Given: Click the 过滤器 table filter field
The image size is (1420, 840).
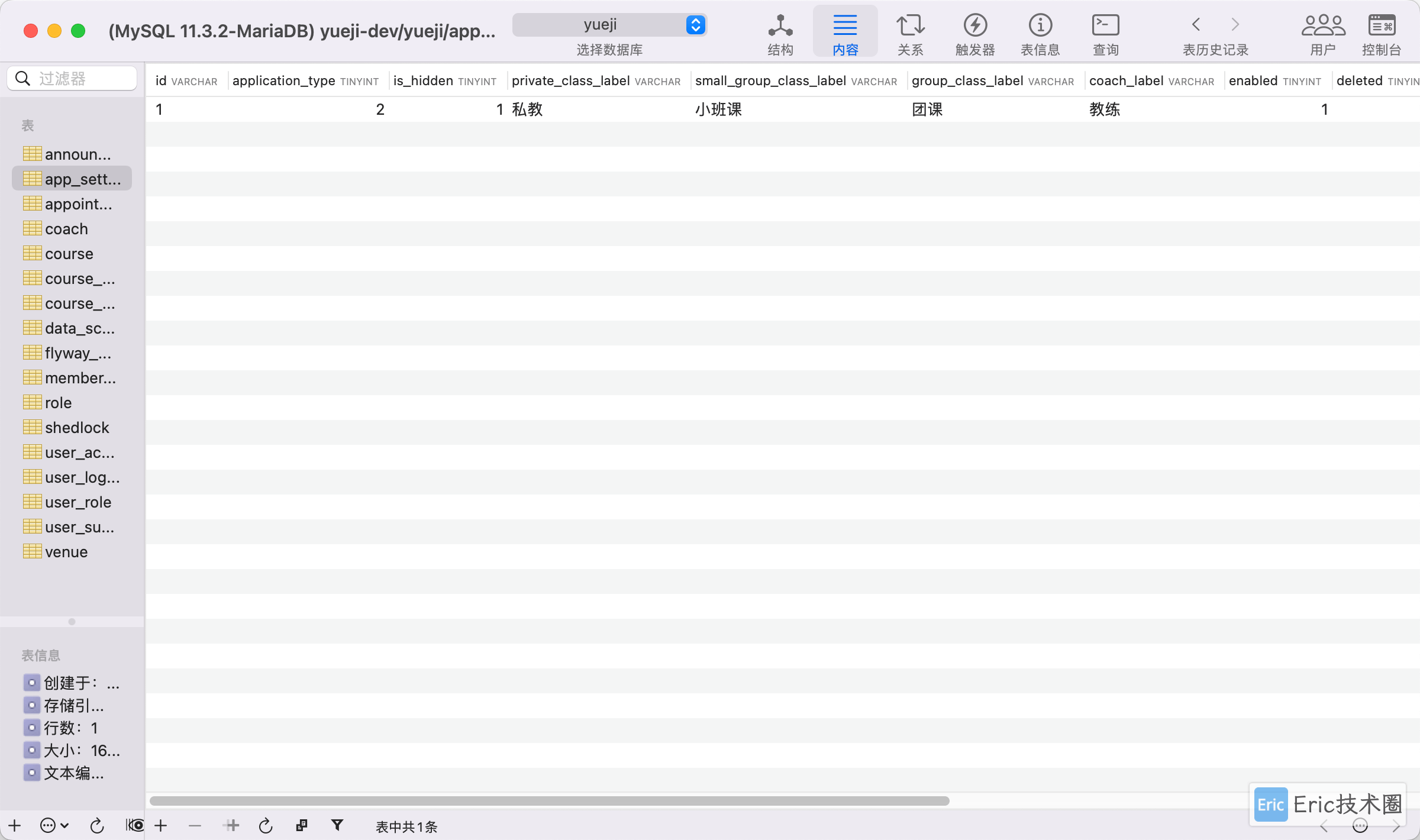Looking at the screenshot, I should 72,78.
